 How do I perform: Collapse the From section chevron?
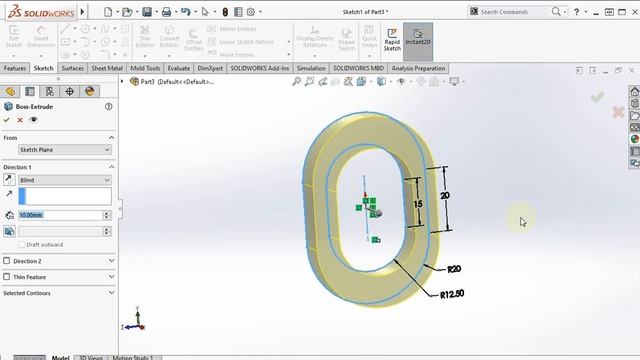111,138
